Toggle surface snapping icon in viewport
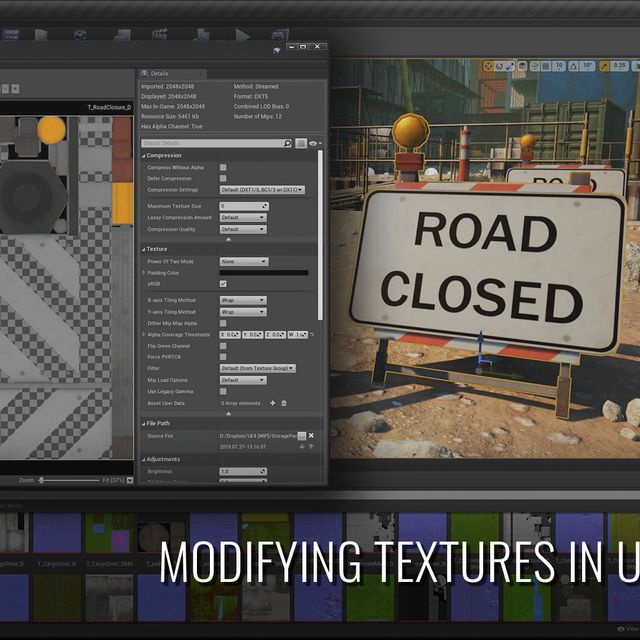This screenshot has height=640, width=640. 535,66
